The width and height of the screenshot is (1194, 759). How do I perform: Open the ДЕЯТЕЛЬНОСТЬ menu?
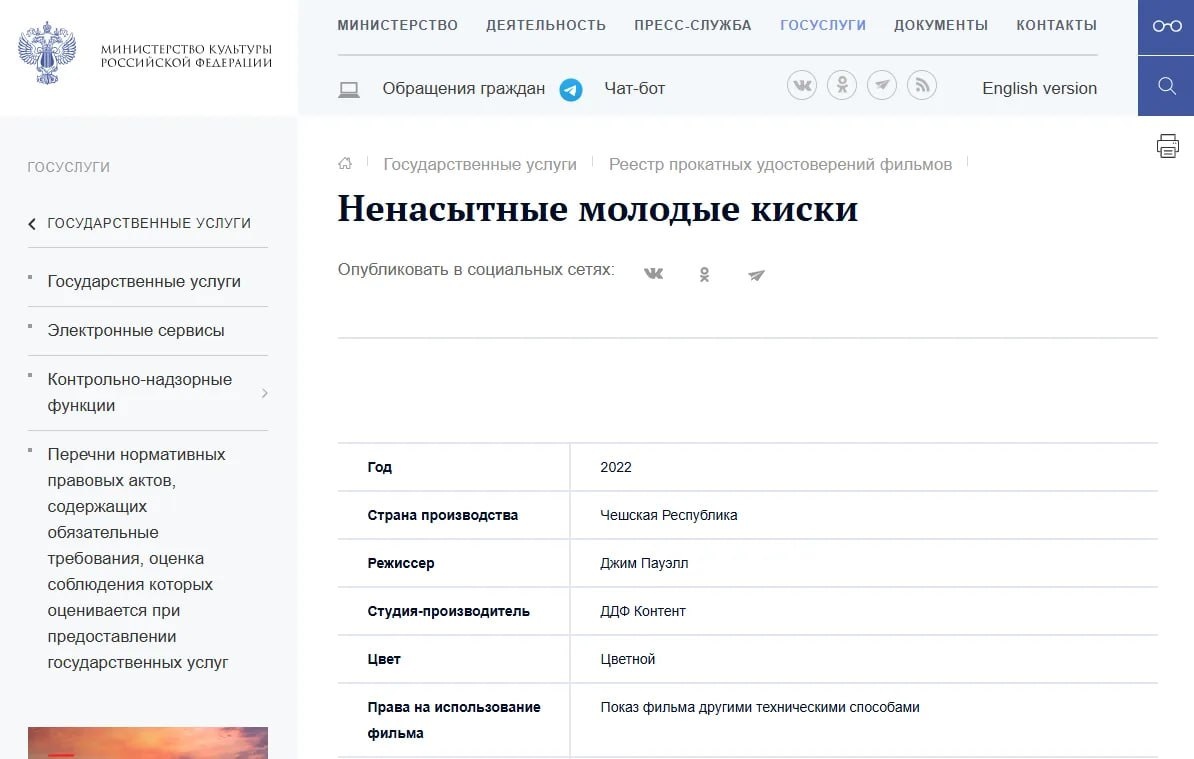click(546, 25)
